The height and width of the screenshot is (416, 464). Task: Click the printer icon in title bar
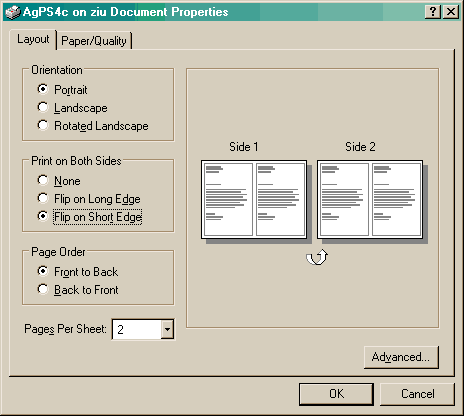click(13, 12)
